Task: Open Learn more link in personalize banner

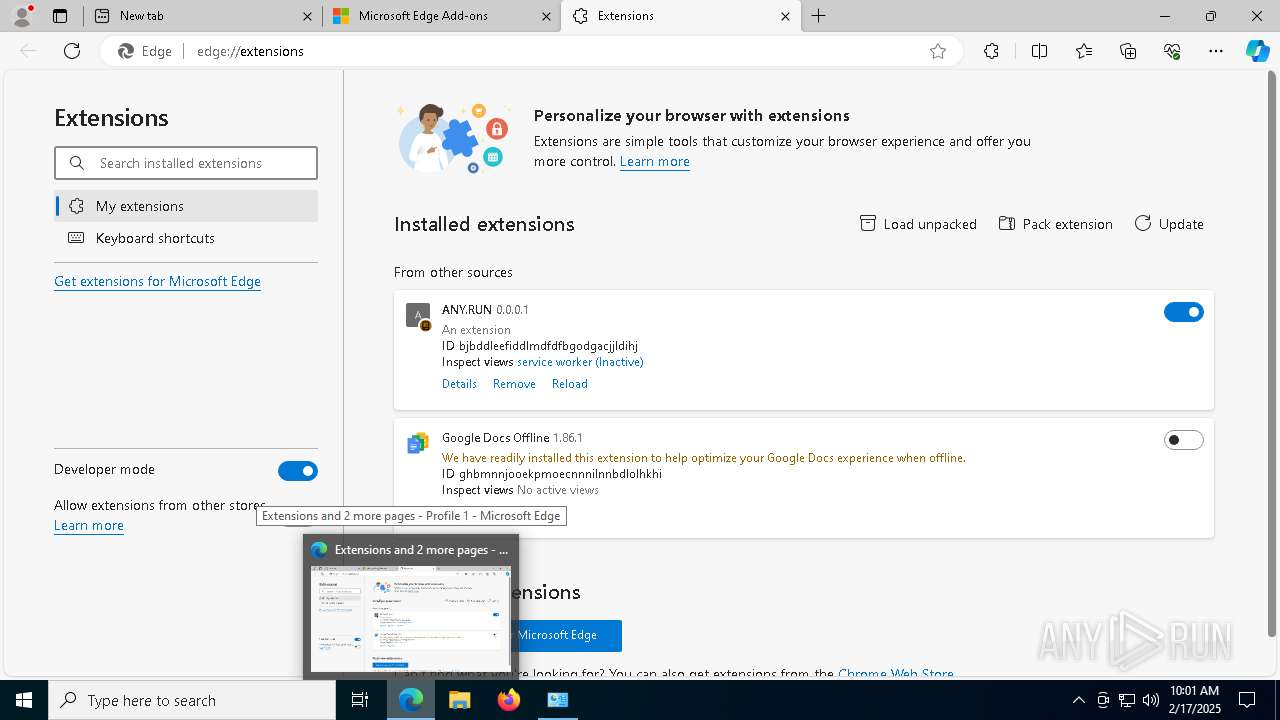Action: pyautogui.click(x=655, y=161)
